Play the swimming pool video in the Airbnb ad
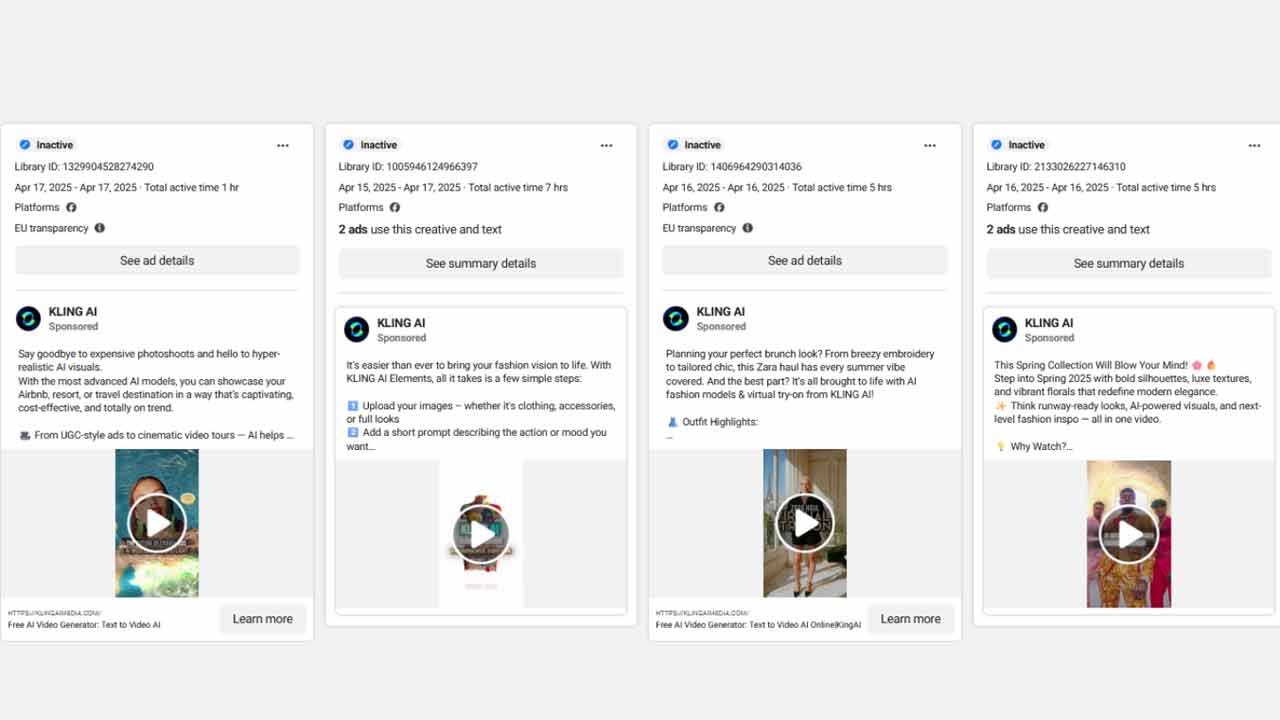 point(157,523)
